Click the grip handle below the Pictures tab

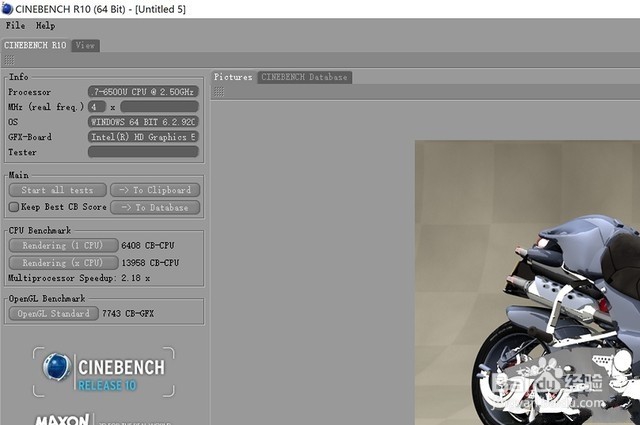[x=219, y=92]
